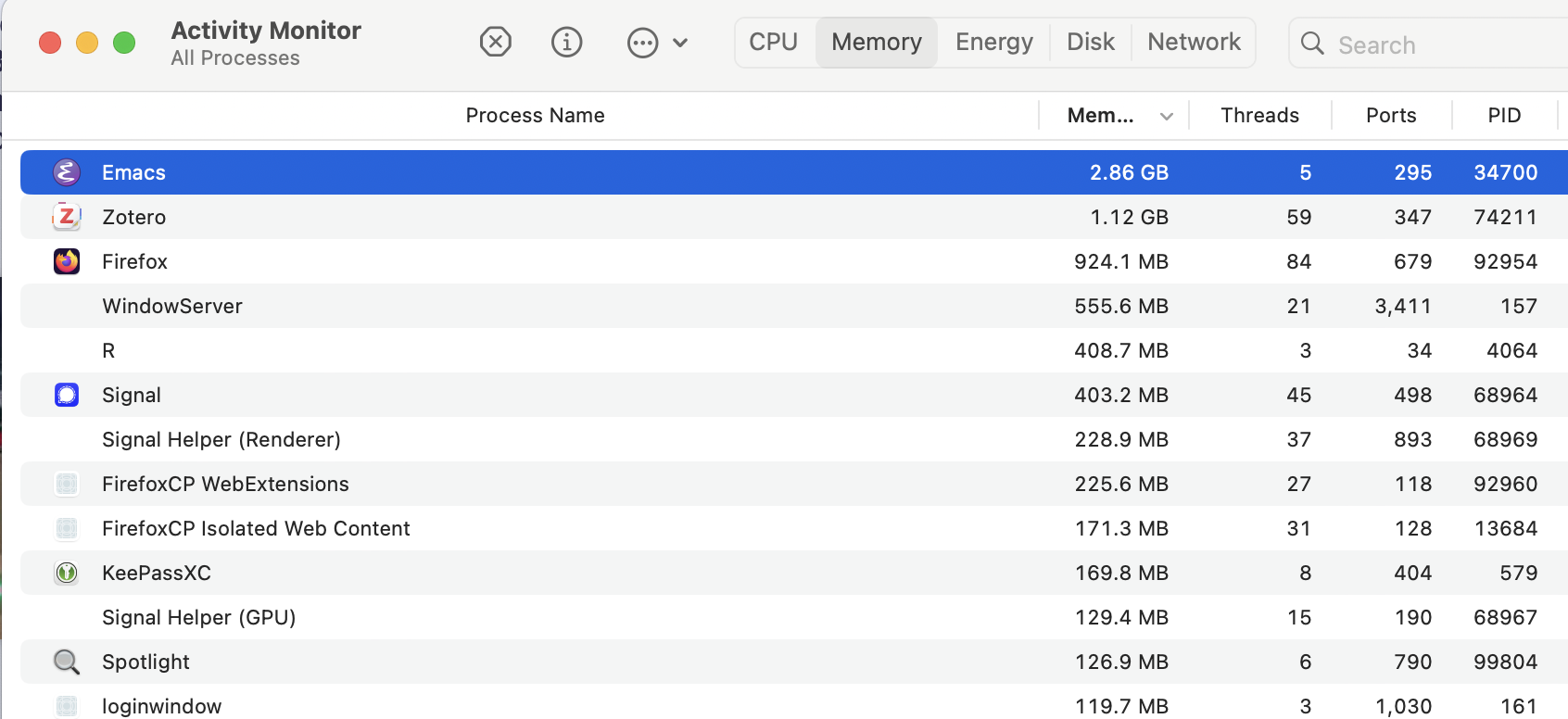Click the Spotlight magnifier icon
This screenshot has height=719, width=1568.
(67, 662)
